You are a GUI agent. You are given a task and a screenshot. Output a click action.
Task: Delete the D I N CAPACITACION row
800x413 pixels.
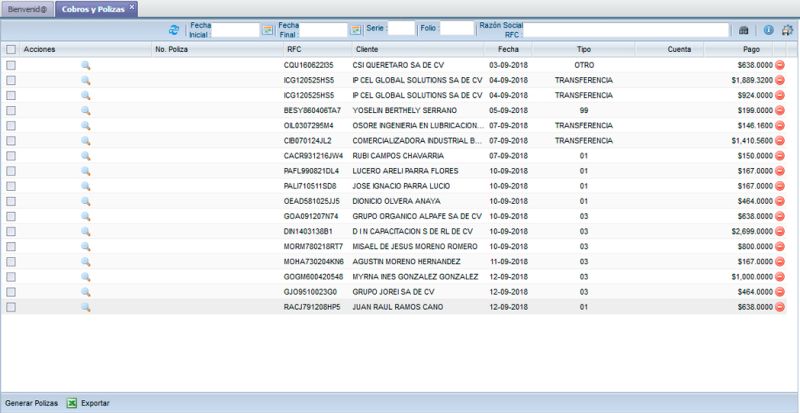[x=780, y=231]
